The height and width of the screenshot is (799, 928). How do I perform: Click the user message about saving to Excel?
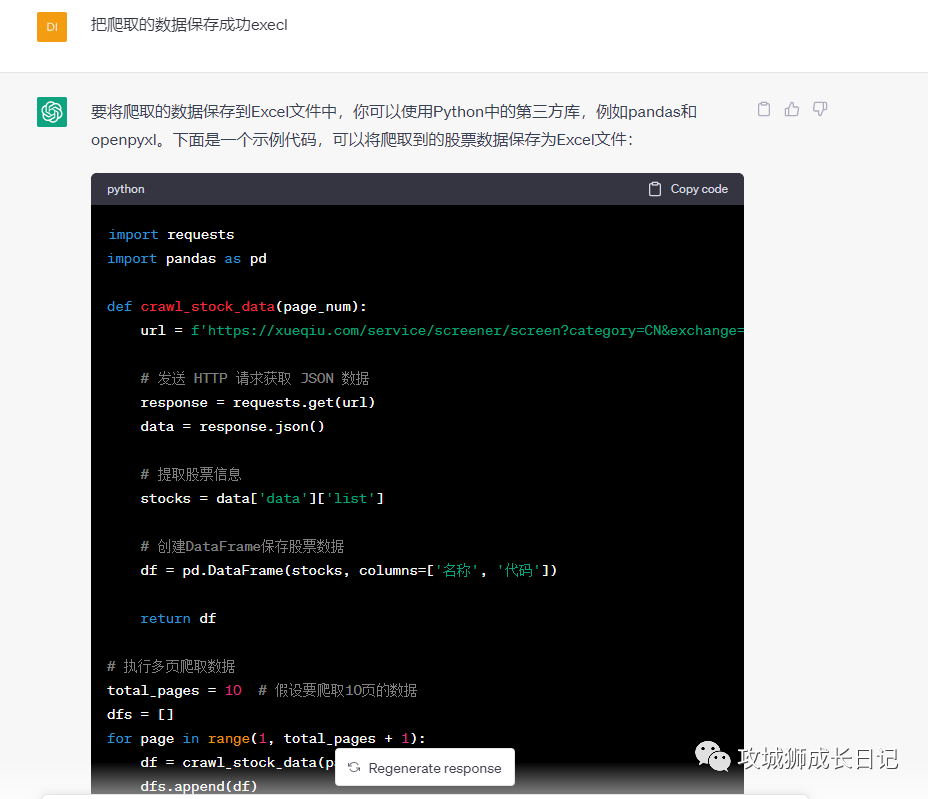pos(189,25)
